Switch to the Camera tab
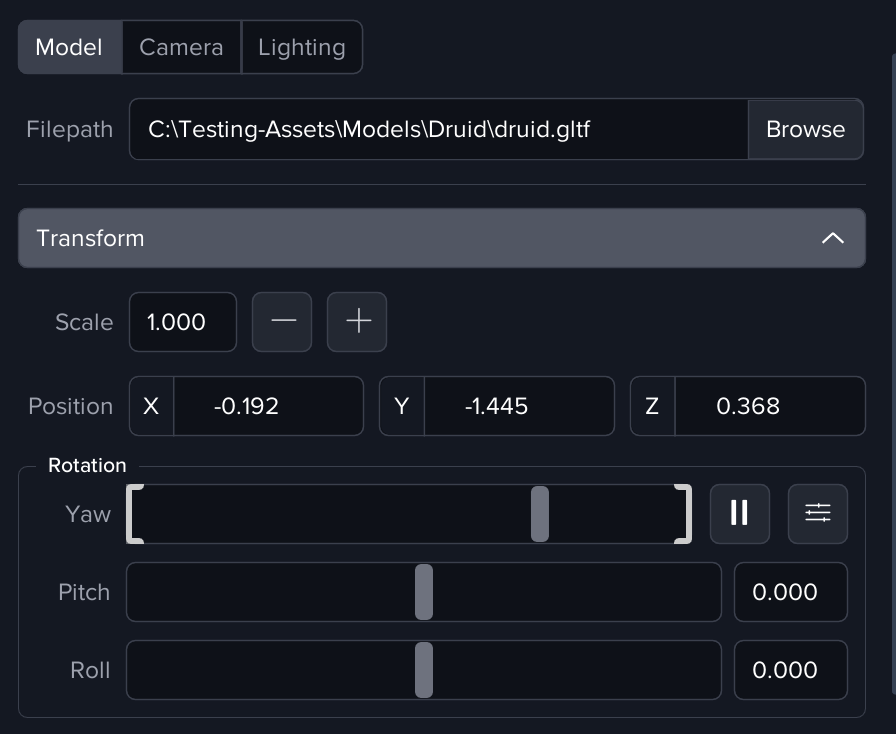The image size is (896, 734). pos(181,47)
